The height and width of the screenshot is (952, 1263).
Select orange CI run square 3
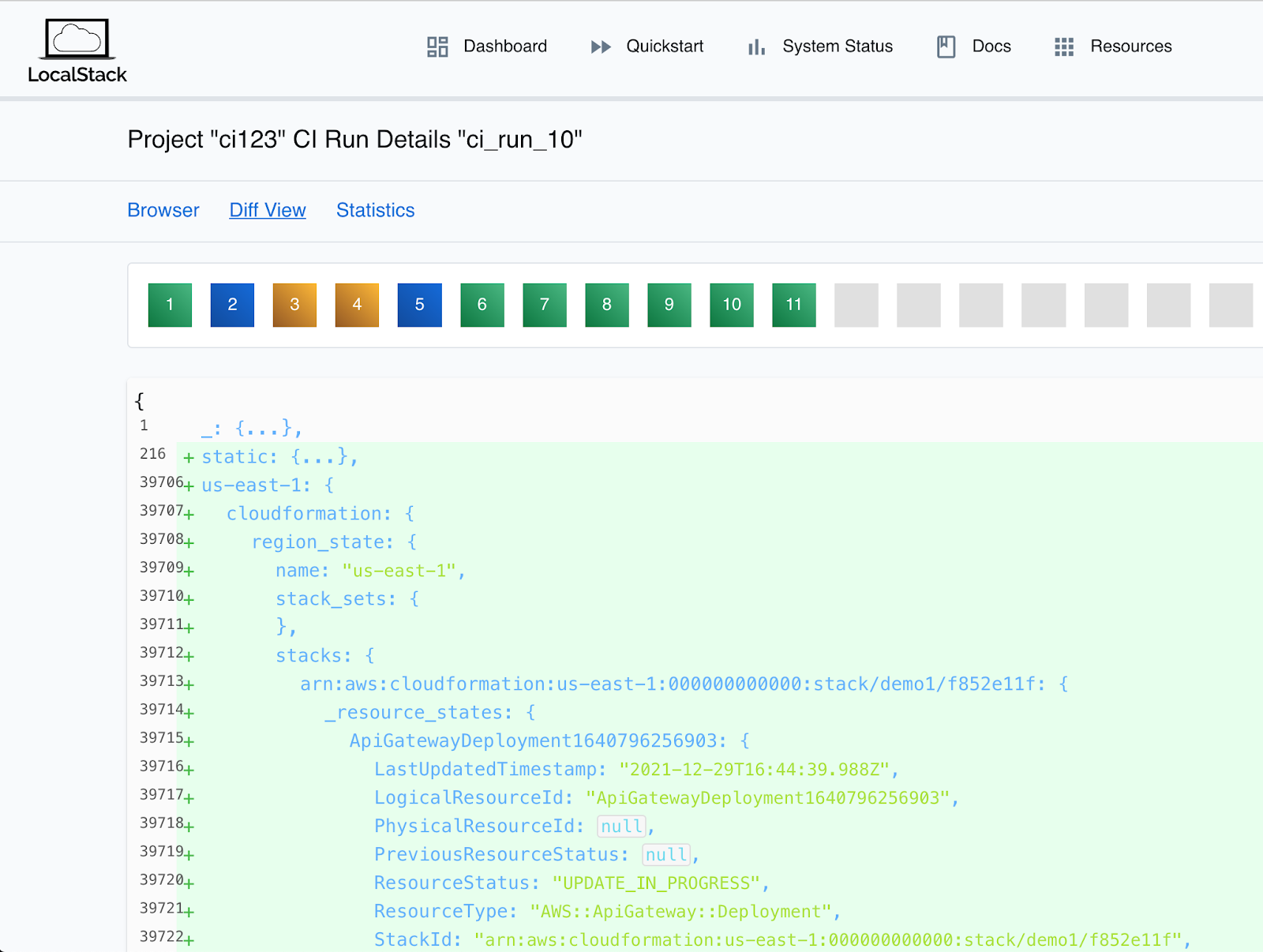click(294, 305)
